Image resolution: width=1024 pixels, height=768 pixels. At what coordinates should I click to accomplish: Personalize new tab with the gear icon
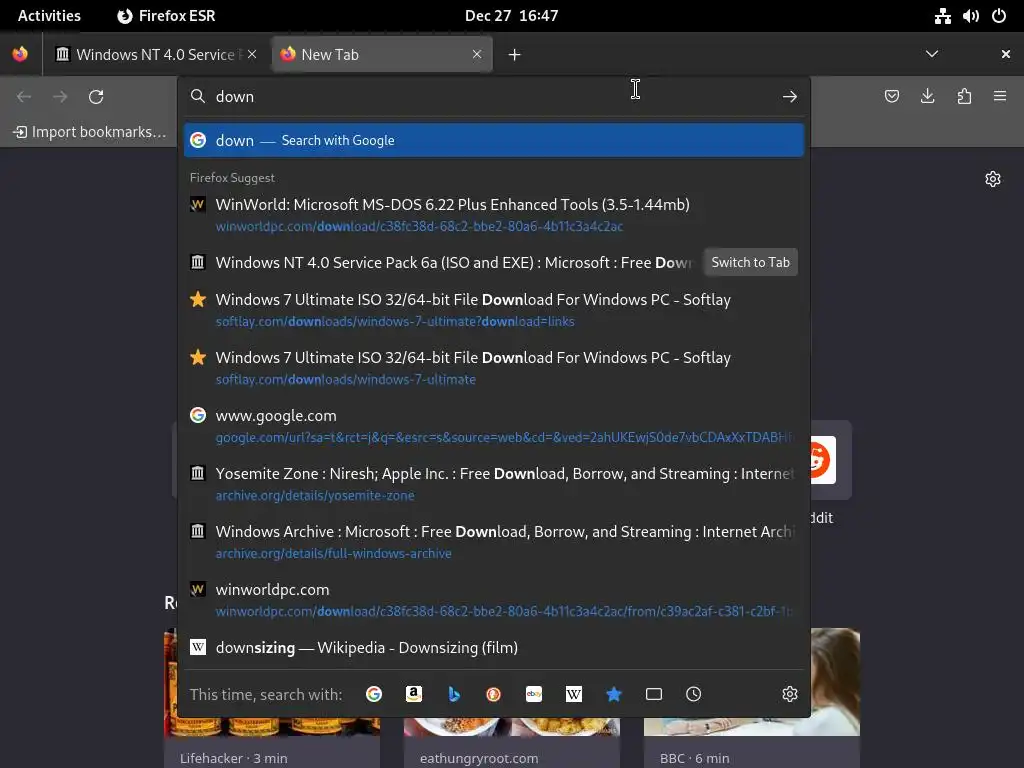993,179
